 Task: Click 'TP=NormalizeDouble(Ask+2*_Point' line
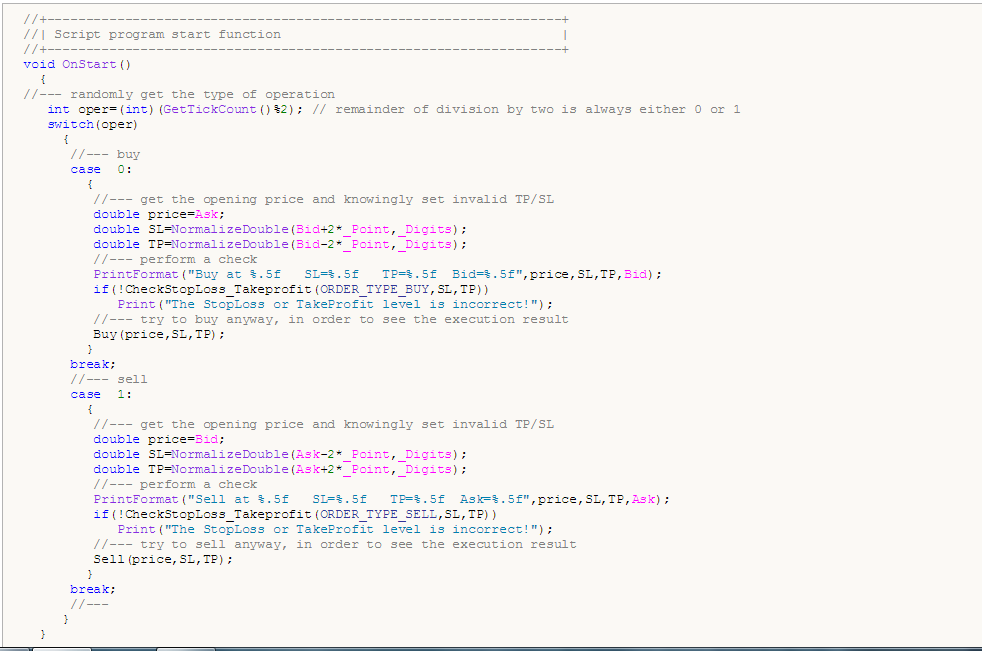[x=280, y=469]
